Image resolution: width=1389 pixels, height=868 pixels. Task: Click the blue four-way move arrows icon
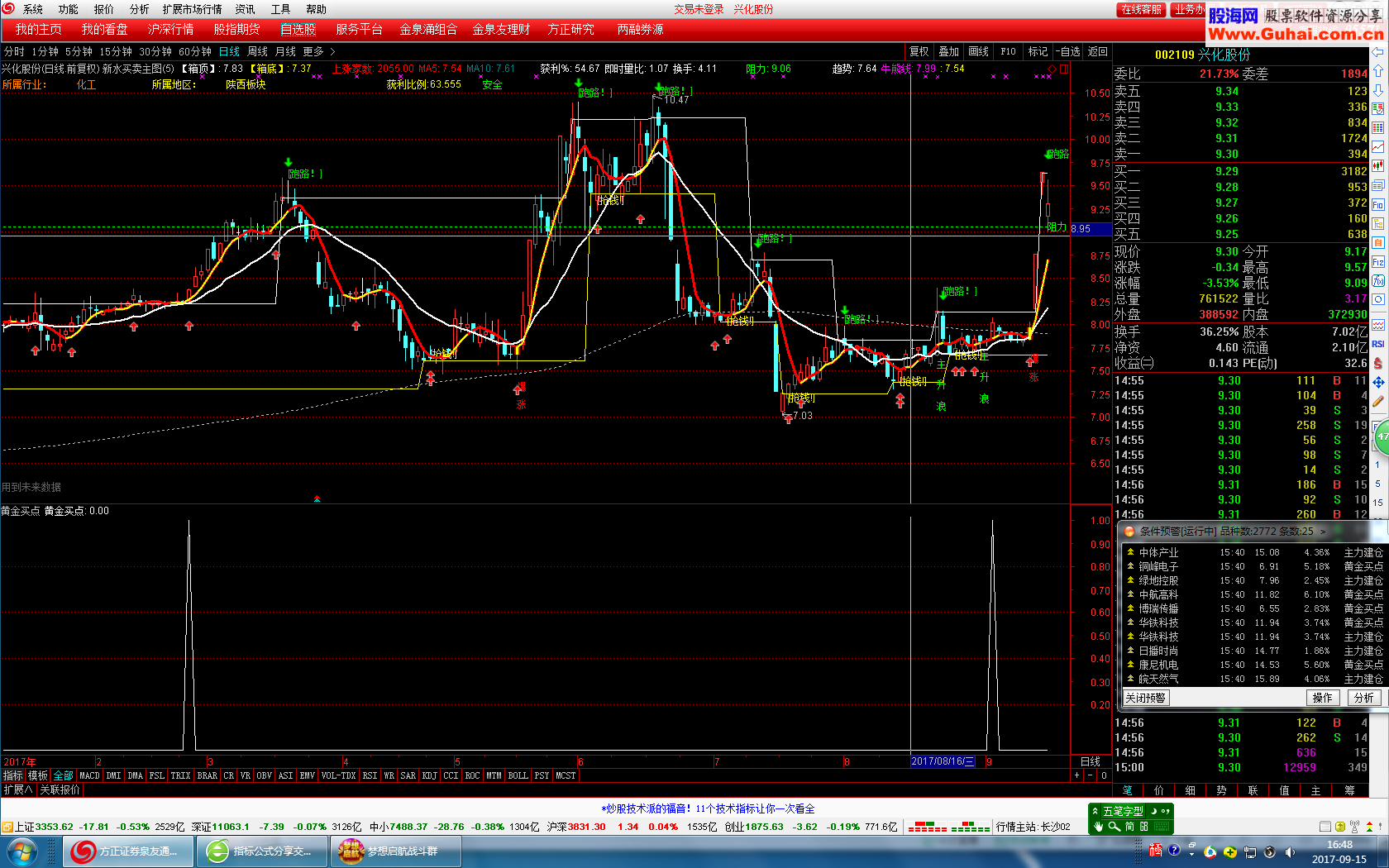1378,383
